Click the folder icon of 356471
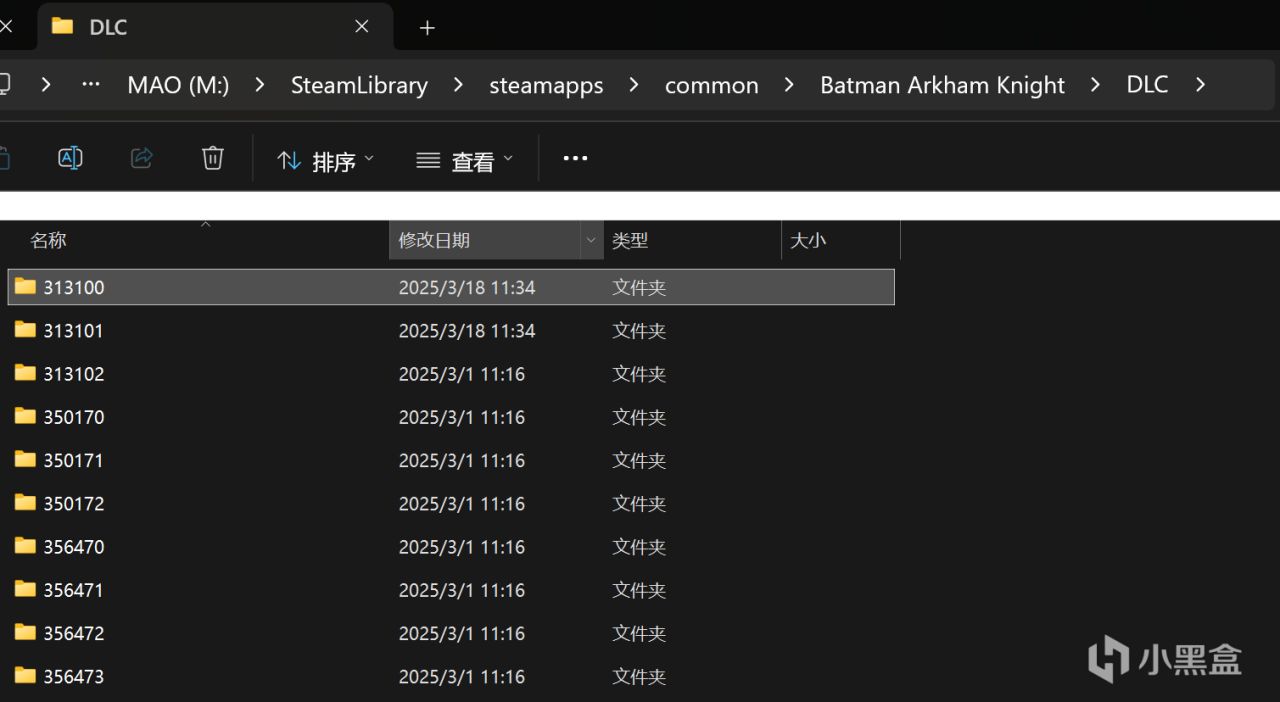 pyautogui.click(x=25, y=589)
